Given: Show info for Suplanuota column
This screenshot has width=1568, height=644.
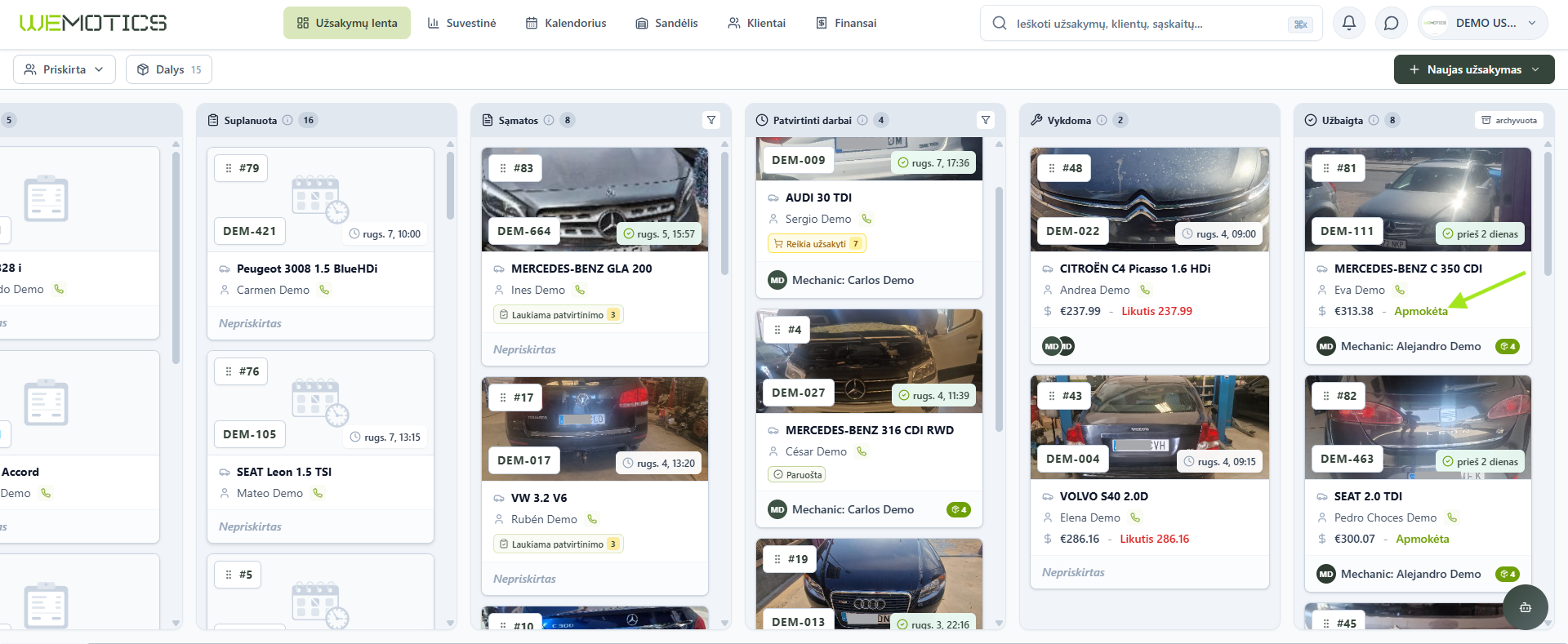Looking at the screenshot, I should [287, 120].
